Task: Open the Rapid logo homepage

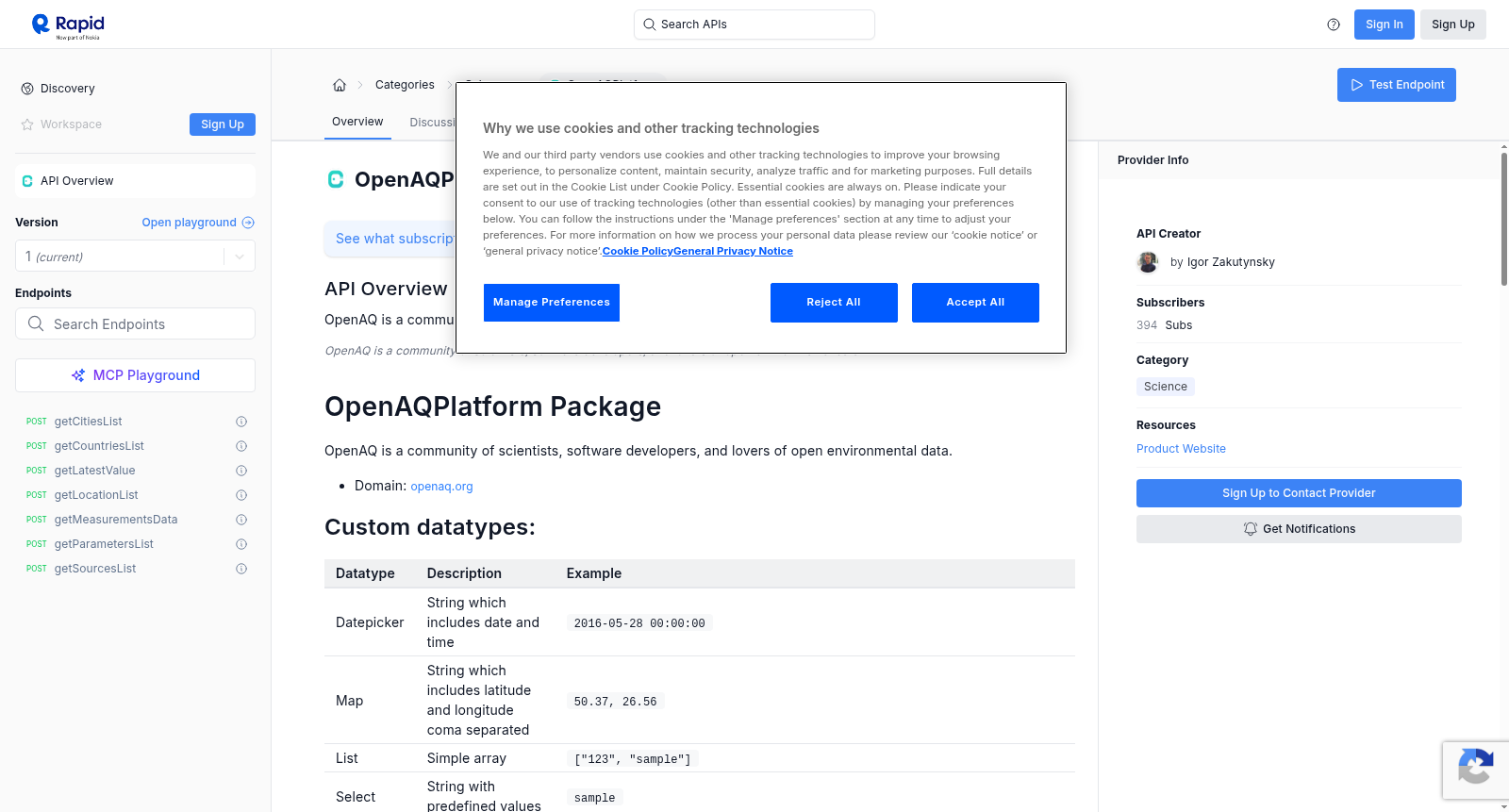Action: (68, 25)
